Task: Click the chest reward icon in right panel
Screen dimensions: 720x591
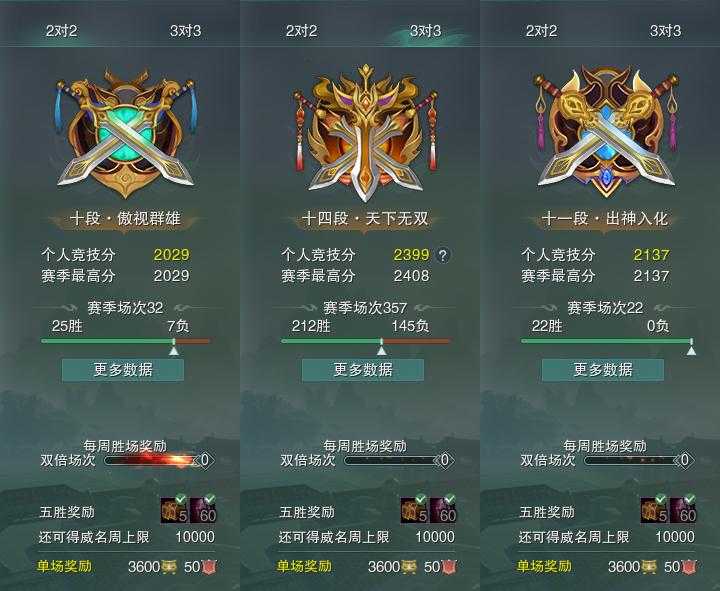Action: tap(654, 510)
